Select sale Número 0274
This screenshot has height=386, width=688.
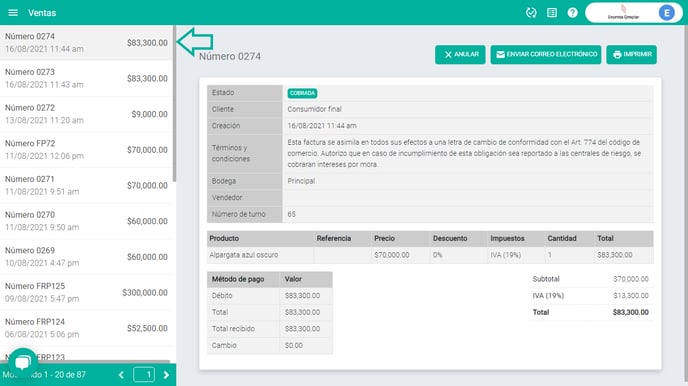(x=86, y=43)
